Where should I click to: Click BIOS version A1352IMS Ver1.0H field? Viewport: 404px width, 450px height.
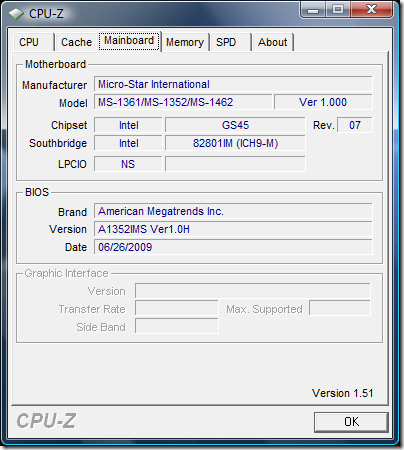point(233,229)
